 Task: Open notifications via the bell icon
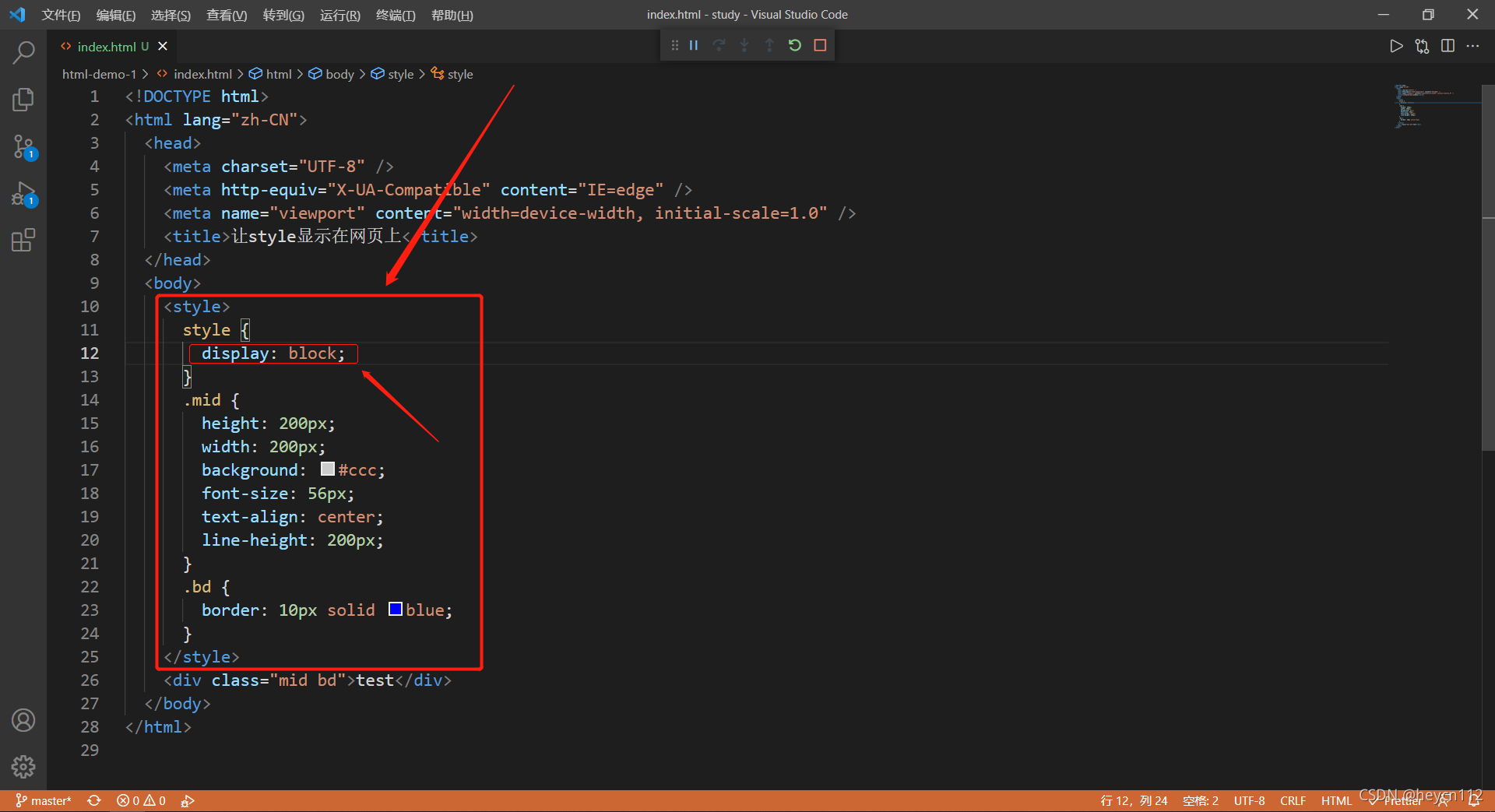(x=1475, y=800)
